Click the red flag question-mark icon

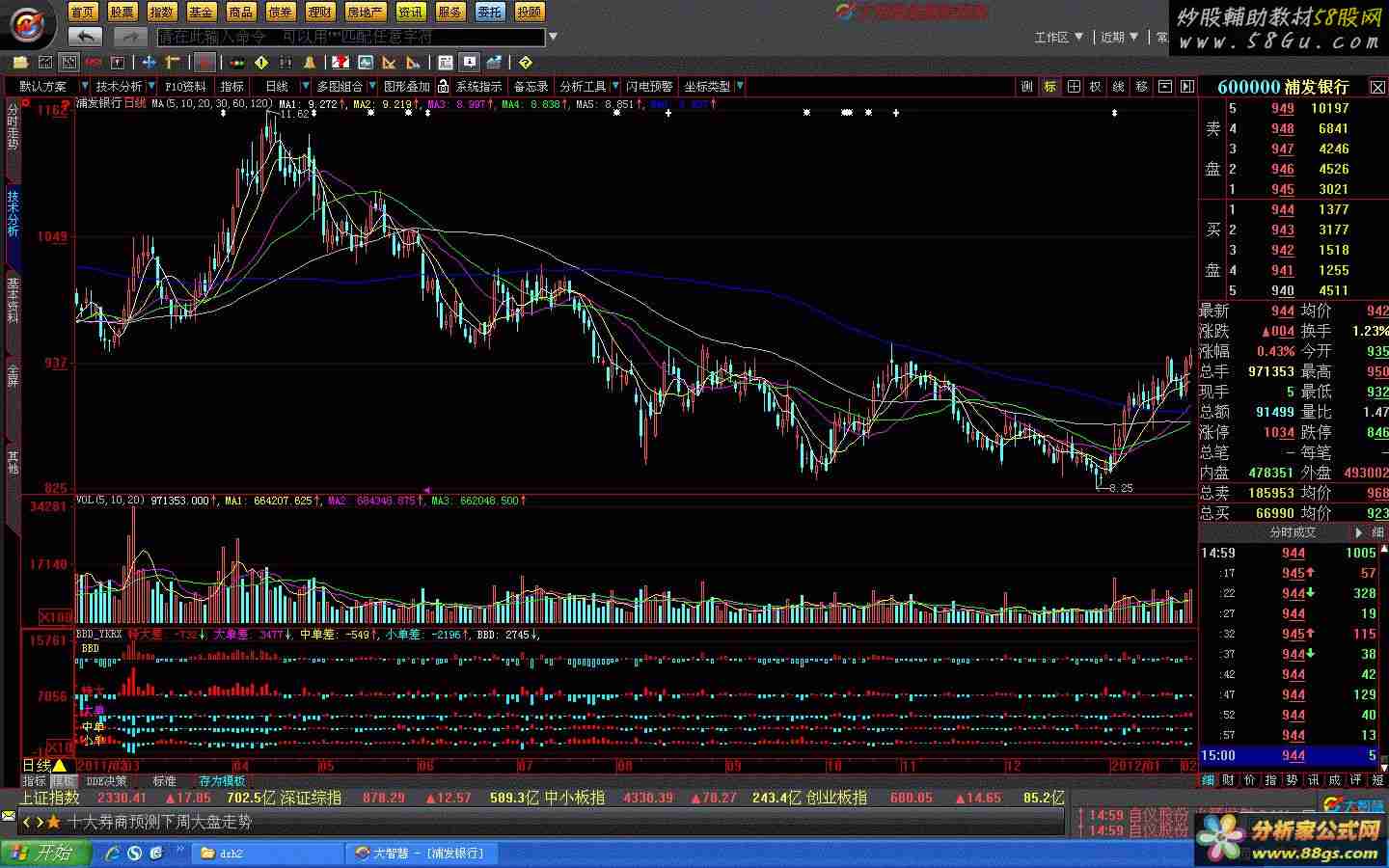tap(340, 63)
